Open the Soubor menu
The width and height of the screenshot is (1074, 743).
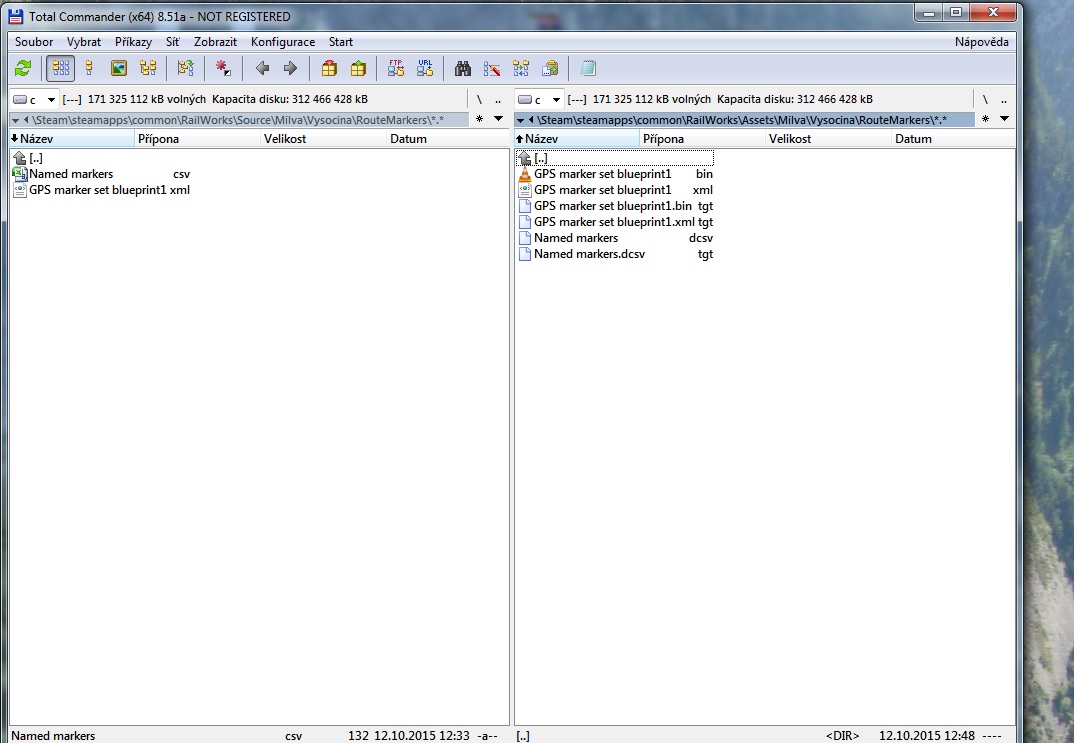click(34, 42)
